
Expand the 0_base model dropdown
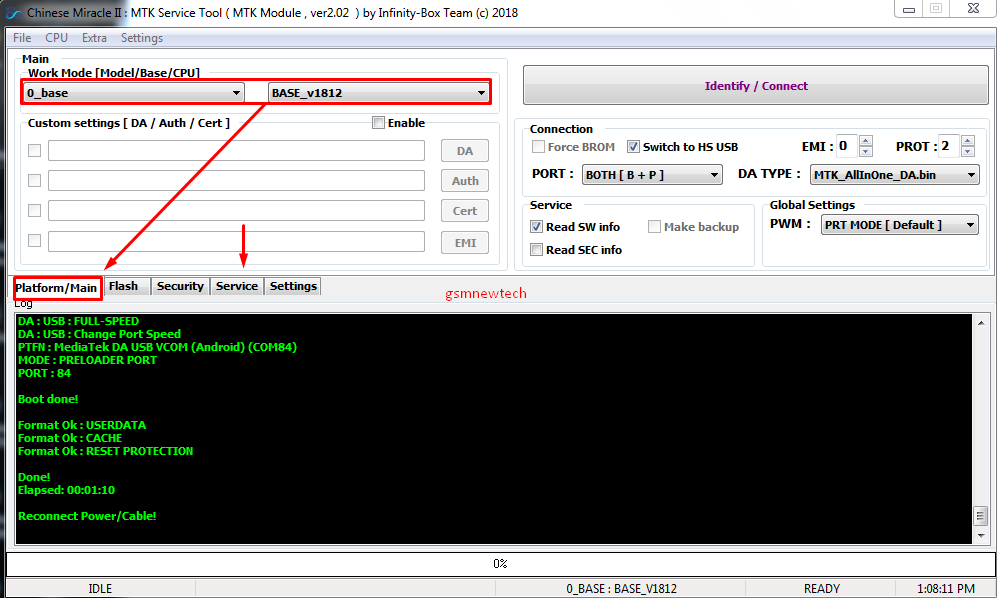(x=133, y=93)
